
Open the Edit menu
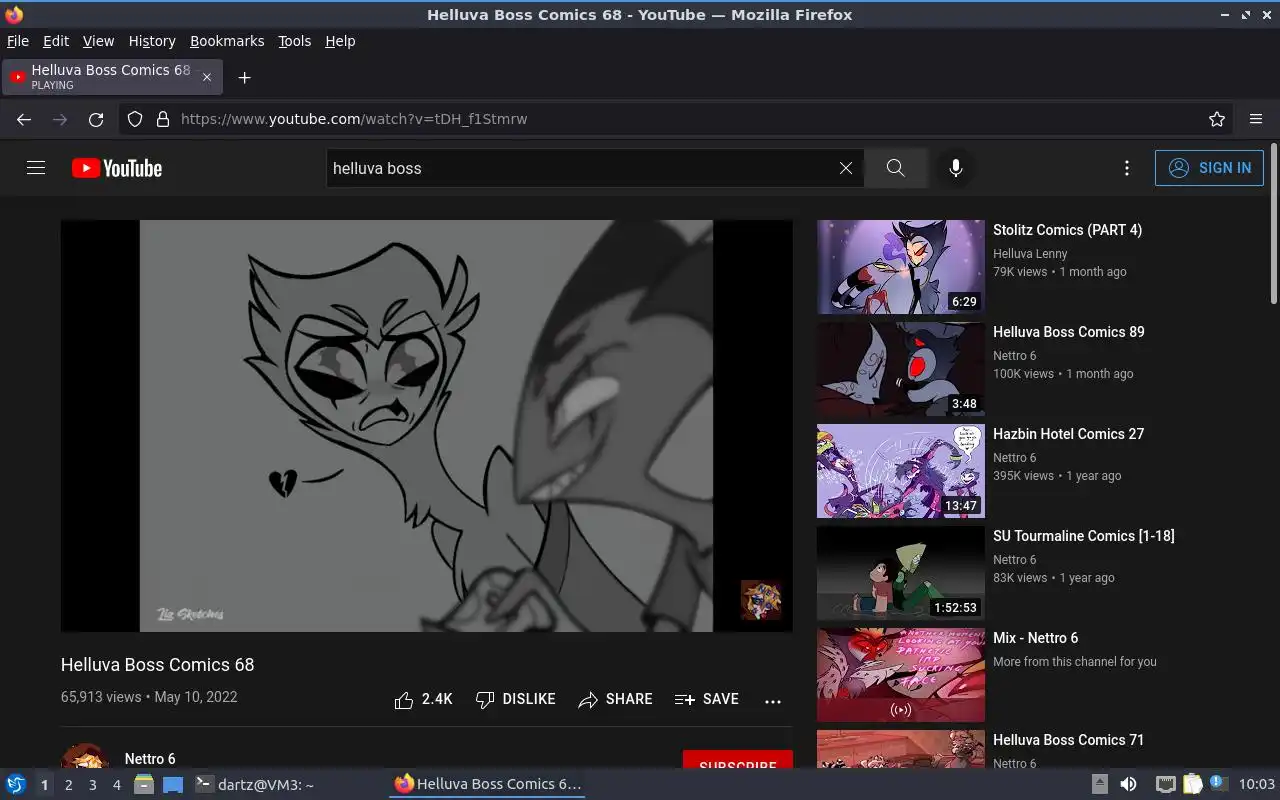click(x=56, y=41)
